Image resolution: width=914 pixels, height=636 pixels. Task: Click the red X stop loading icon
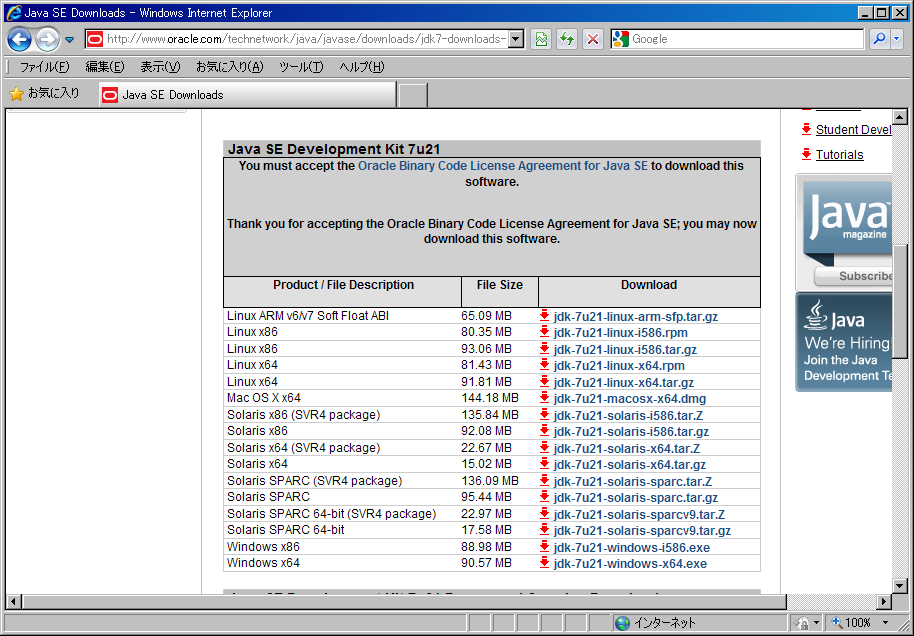click(x=593, y=39)
